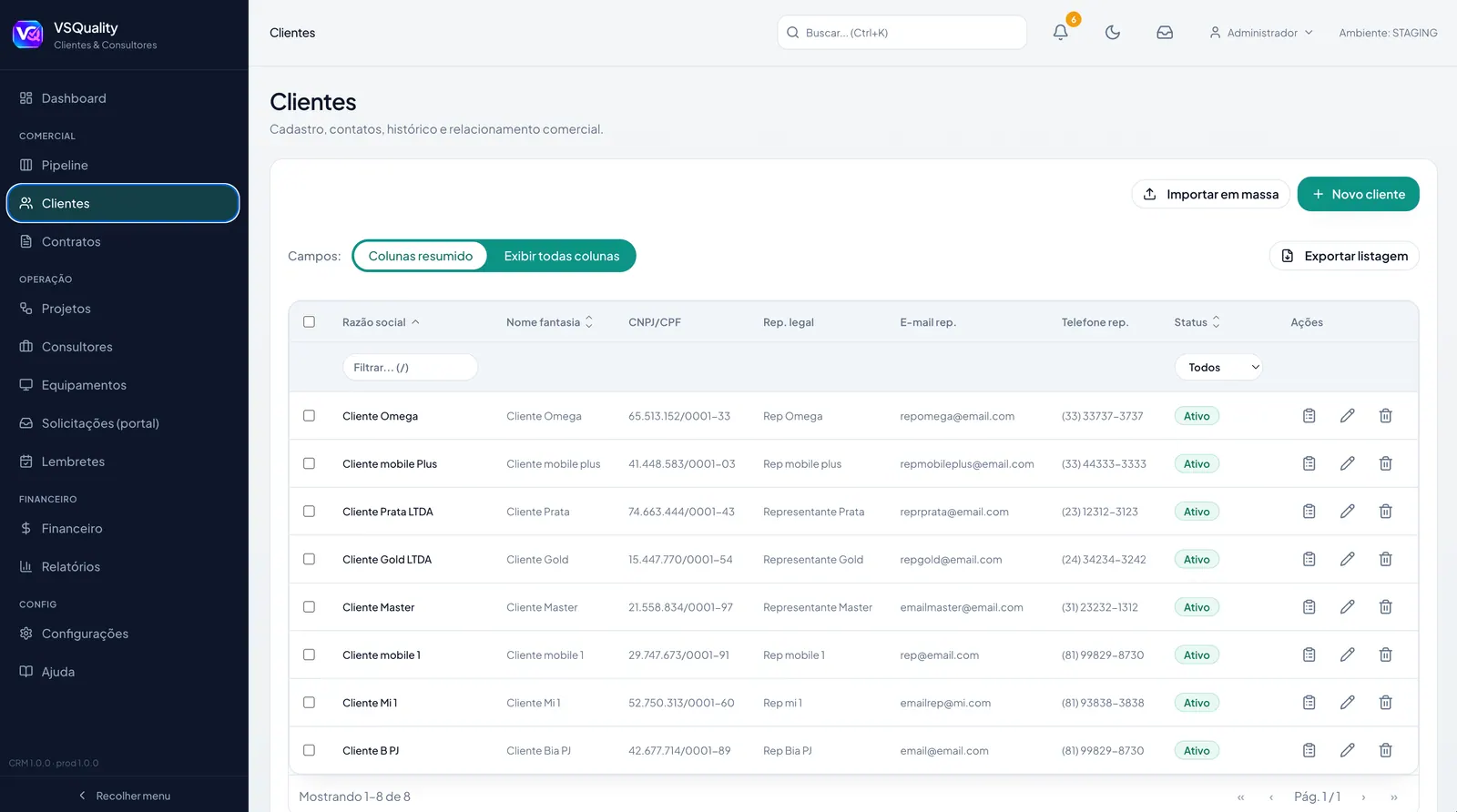Screen dimensions: 1457x812
Task: Click Importar em massa button
Action: click(1211, 194)
